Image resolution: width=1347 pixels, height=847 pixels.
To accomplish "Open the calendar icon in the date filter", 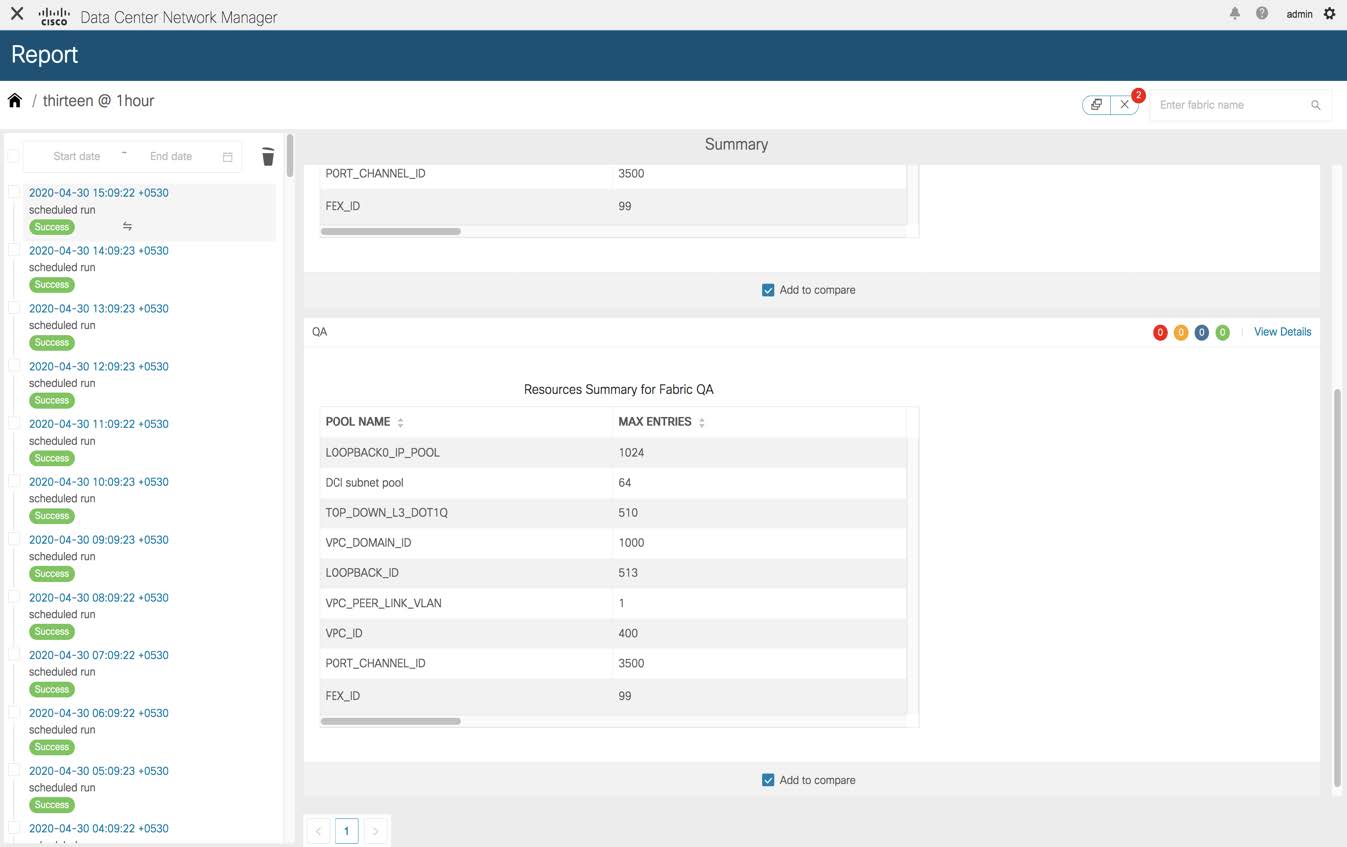I will pyautogui.click(x=227, y=156).
